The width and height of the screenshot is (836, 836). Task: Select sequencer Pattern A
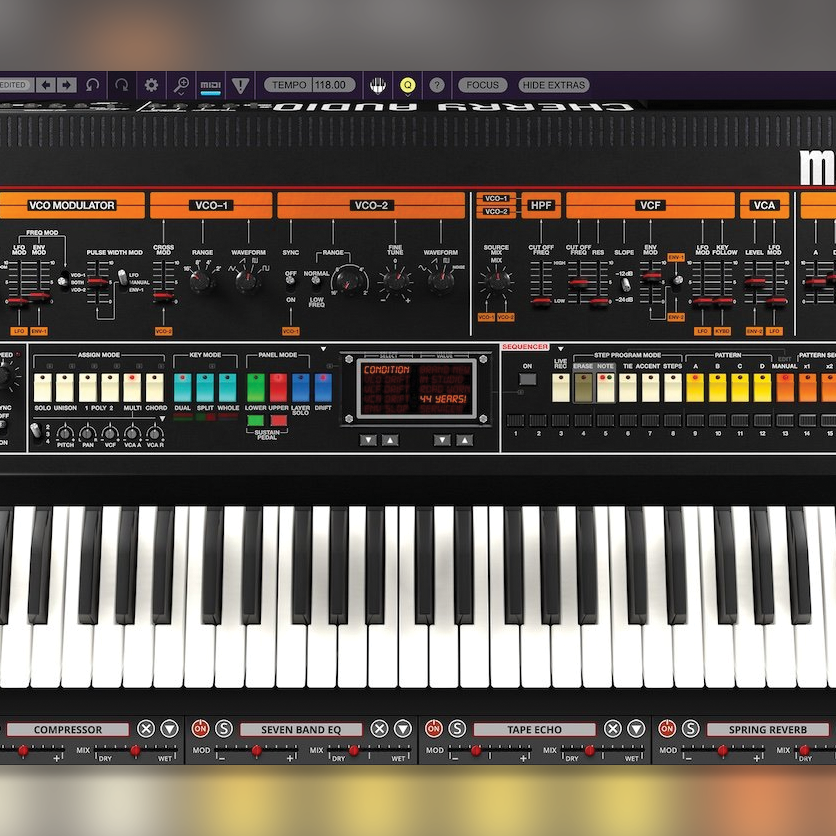point(695,388)
